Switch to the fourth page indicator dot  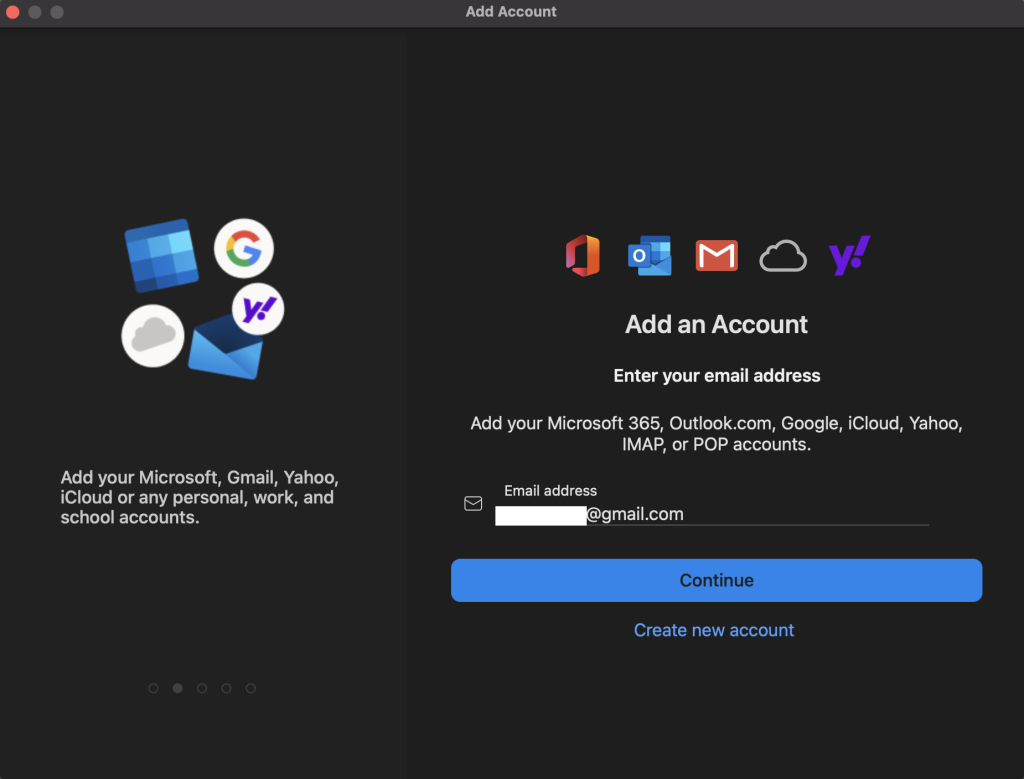point(226,688)
